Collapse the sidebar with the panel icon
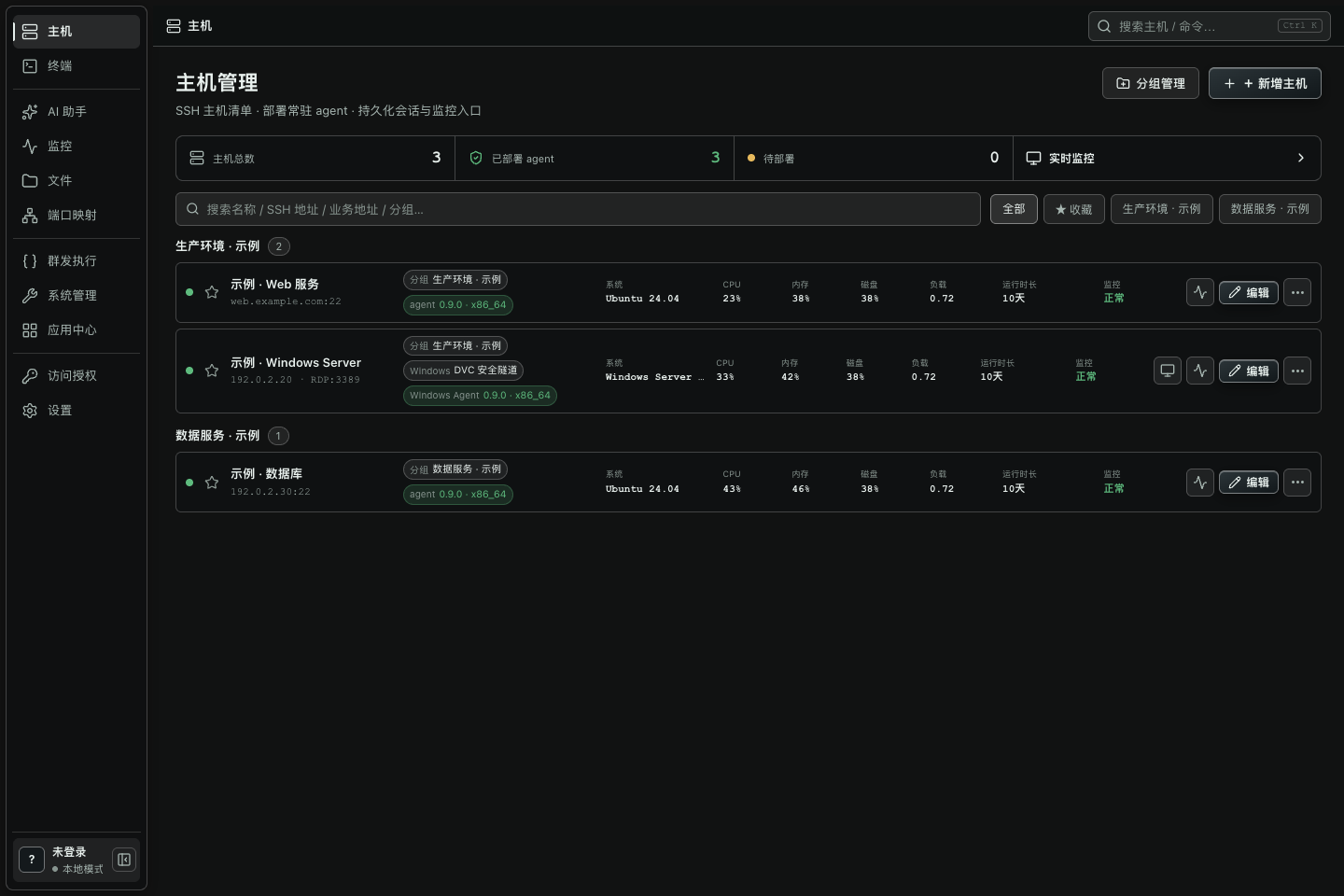The height and width of the screenshot is (896, 1344). (x=124, y=860)
